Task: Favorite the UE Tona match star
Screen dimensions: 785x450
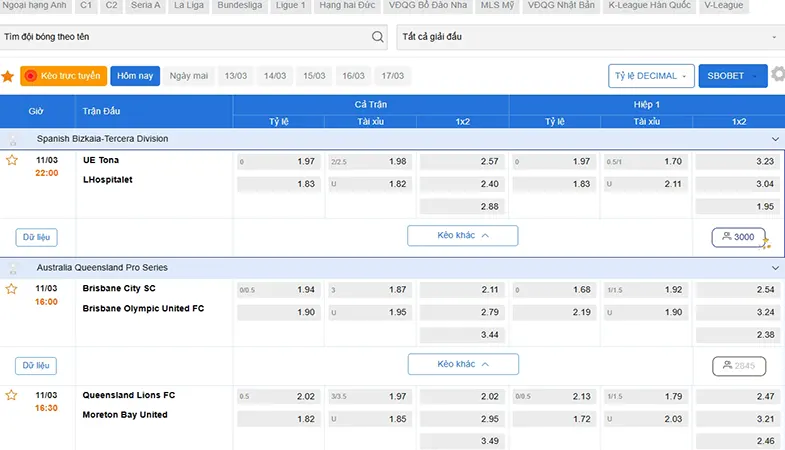Action: pyautogui.click(x=12, y=160)
